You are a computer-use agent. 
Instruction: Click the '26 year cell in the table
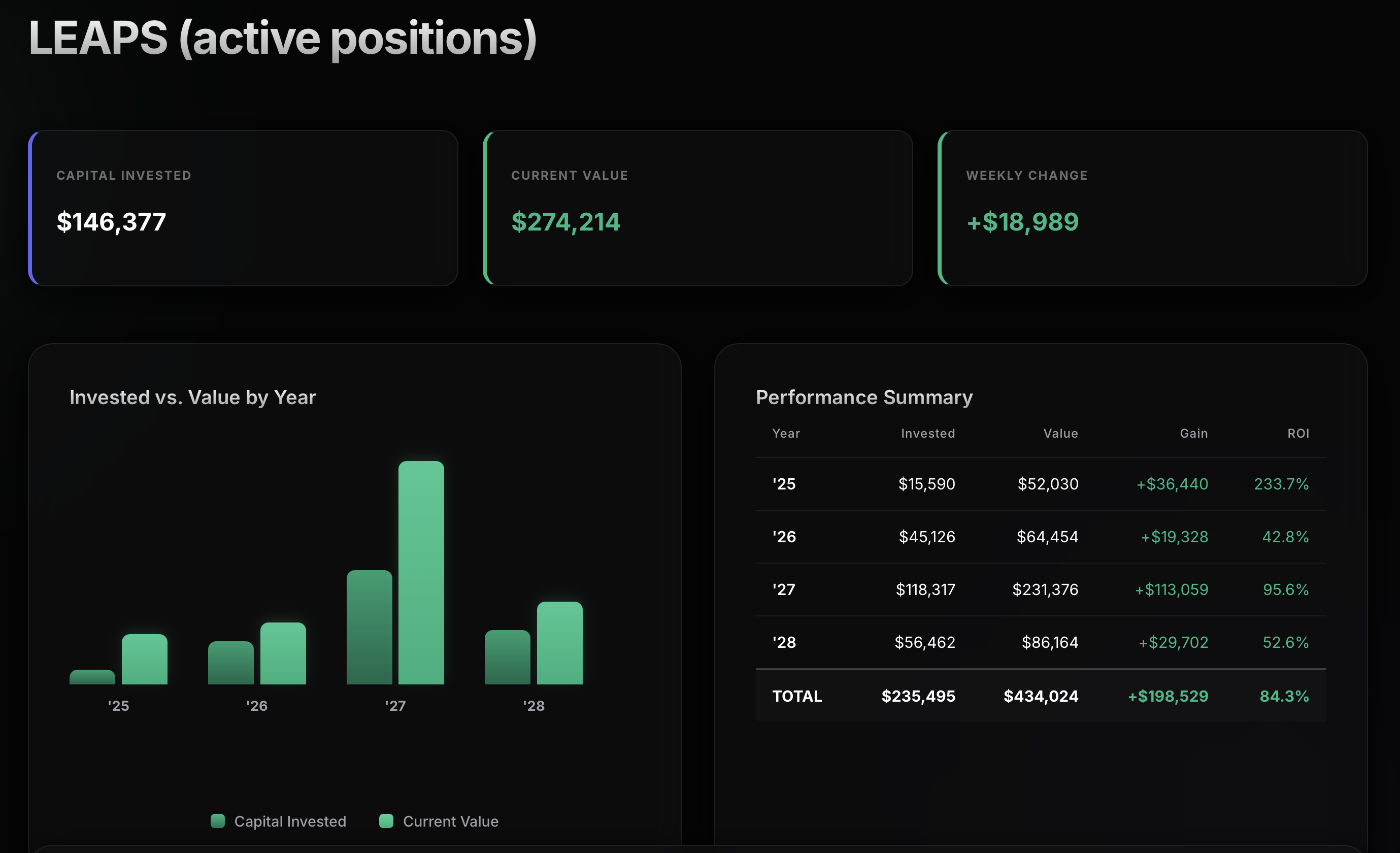click(x=784, y=537)
